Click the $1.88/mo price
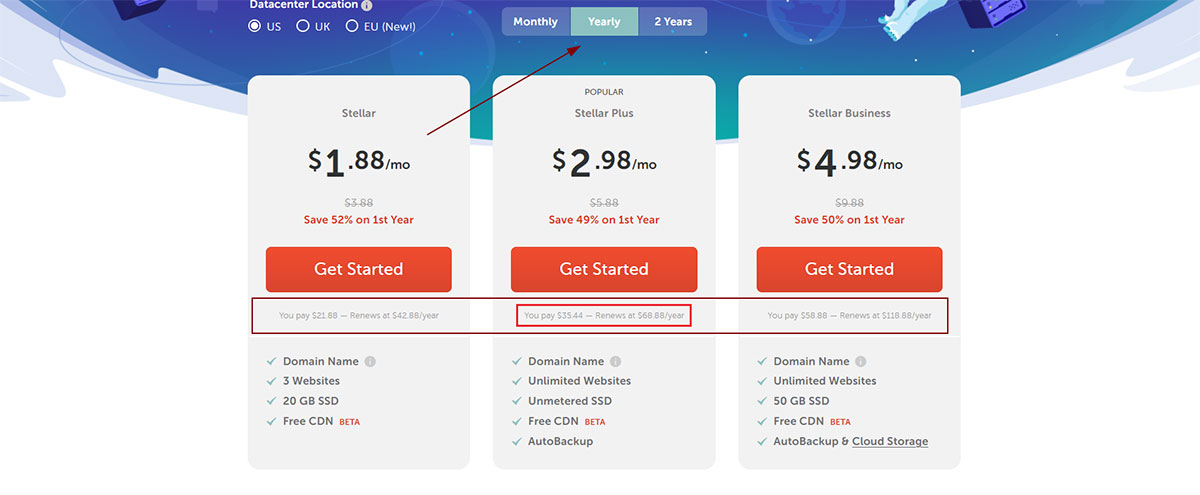Viewport: 1200px width, 495px height. pos(359,162)
